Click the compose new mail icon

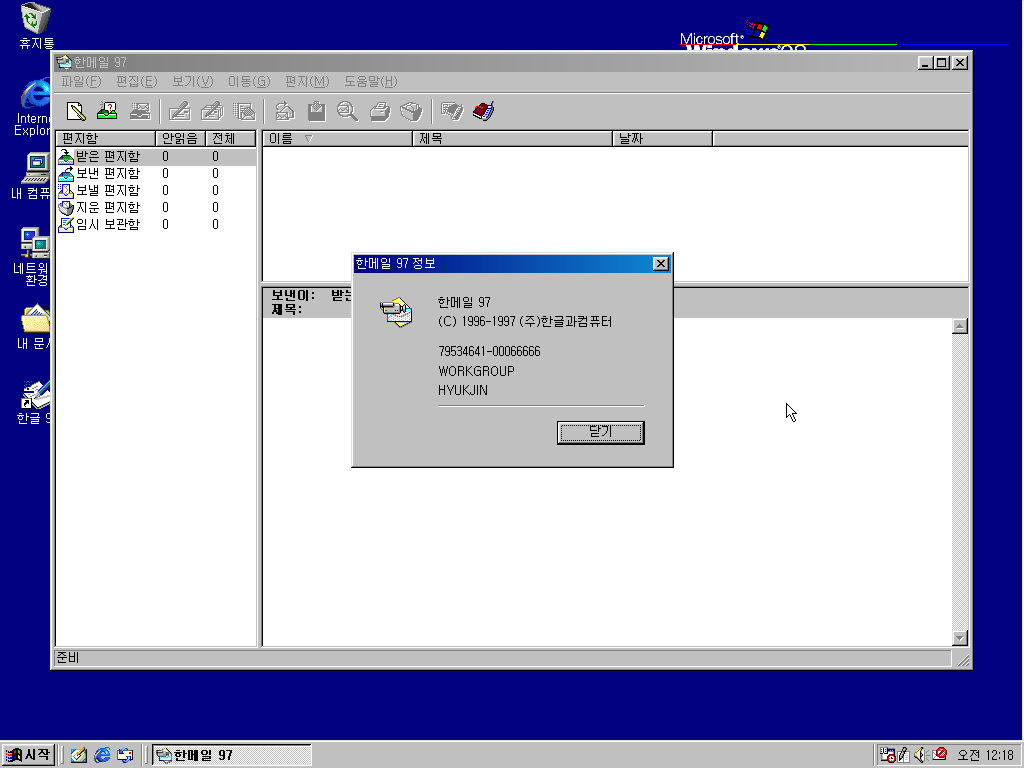(76, 112)
